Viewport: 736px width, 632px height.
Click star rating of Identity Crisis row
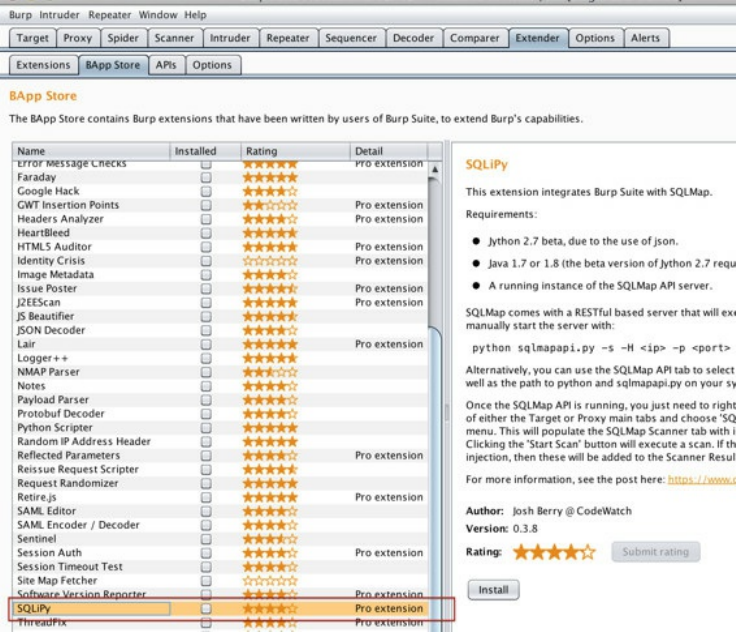(270, 261)
